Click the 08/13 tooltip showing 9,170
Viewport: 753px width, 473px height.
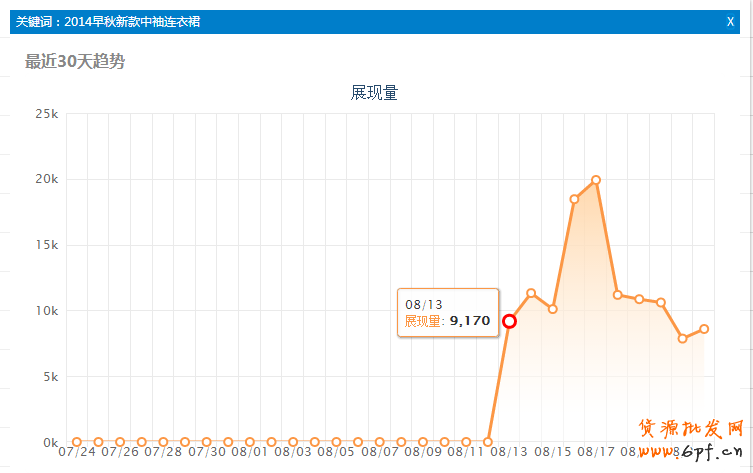[x=448, y=313]
